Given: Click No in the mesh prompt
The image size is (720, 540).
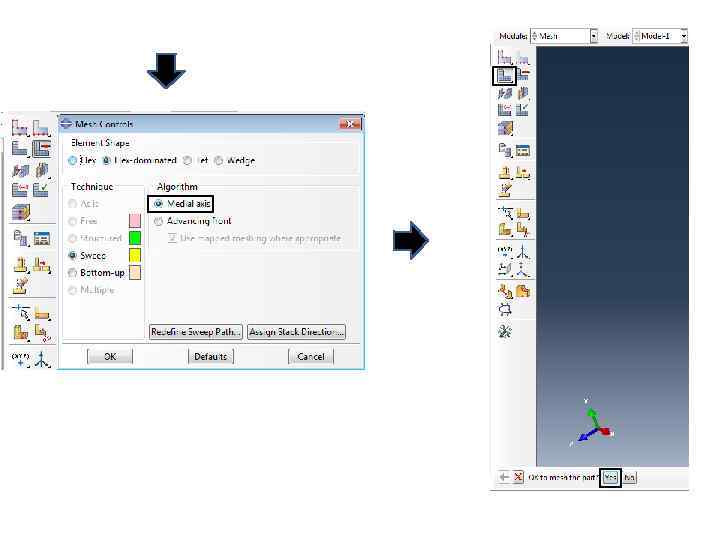Looking at the screenshot, I should pyautogui.click(x=630, y=478).
